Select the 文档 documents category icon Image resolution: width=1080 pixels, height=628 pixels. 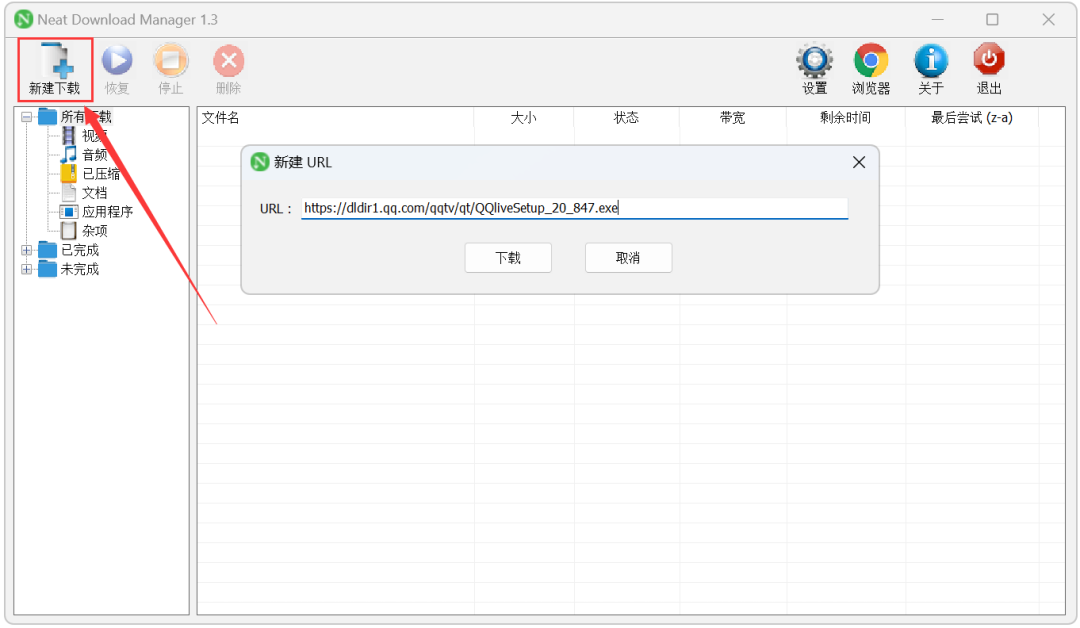(69, 192)
